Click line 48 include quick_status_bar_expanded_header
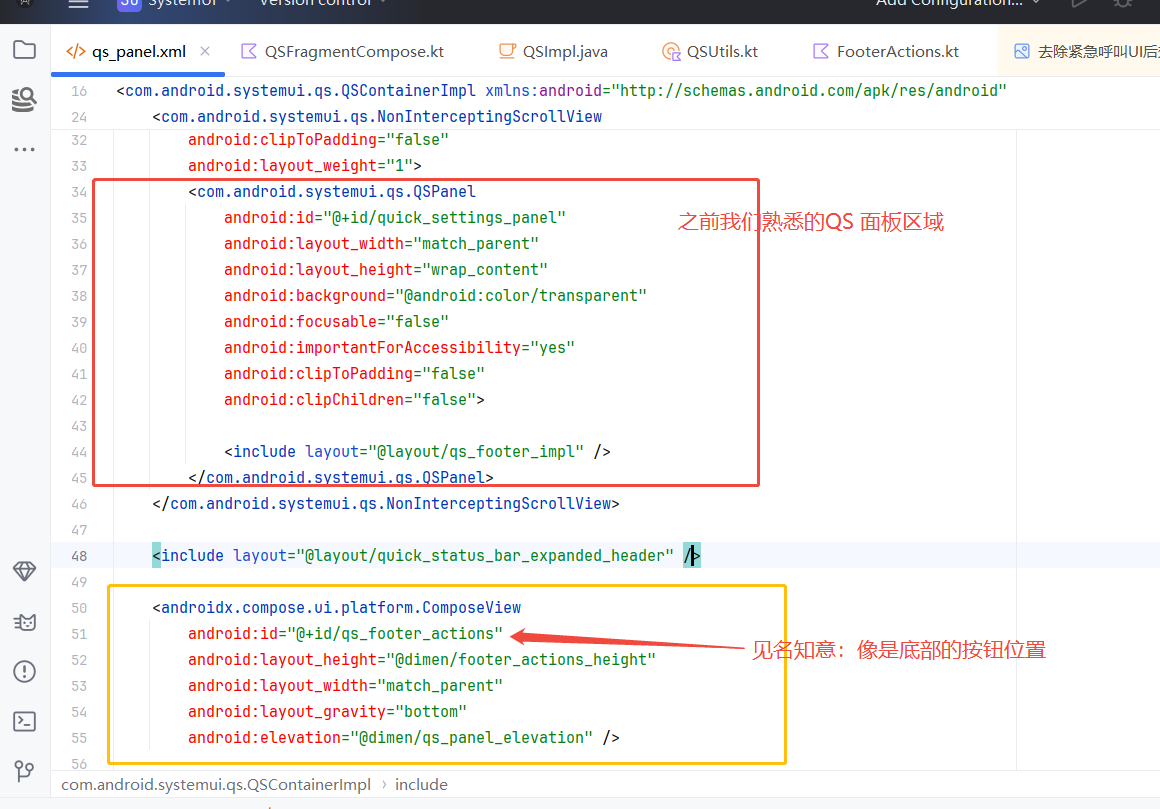Screen dimensions: 1160x809 (x=426, y=555)
